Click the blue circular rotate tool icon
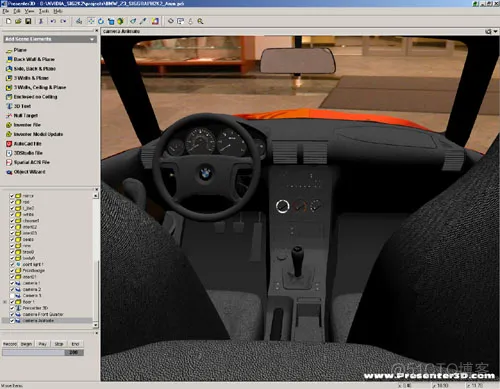The width and height of the screenshot is (500, 389). tap(101, 21)
